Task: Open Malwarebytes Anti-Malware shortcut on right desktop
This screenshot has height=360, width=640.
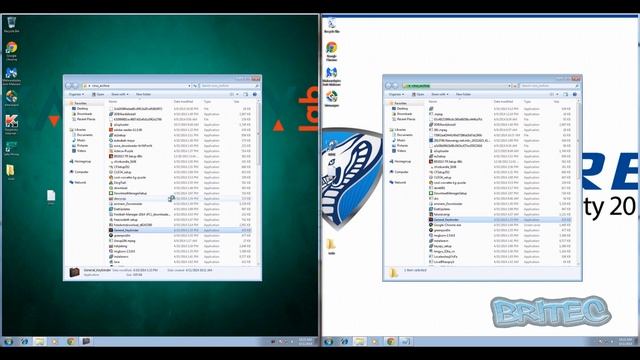Action: click(x=331, y=76)
